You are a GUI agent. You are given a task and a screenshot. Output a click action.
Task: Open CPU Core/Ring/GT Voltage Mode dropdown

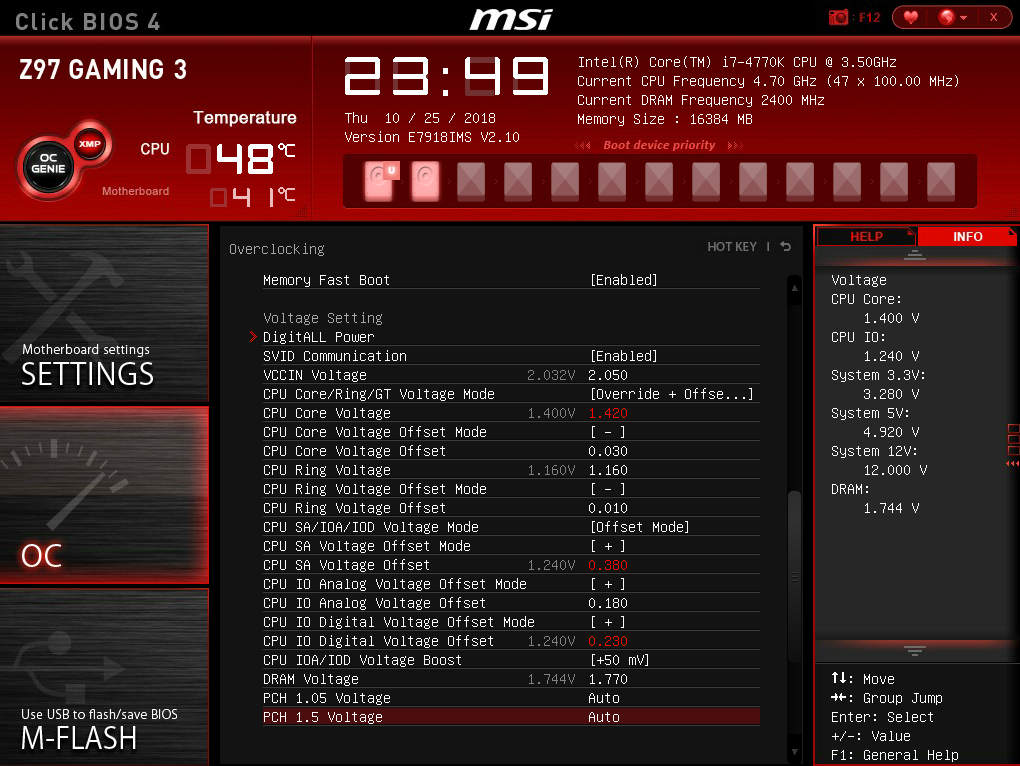click(671, 394)
